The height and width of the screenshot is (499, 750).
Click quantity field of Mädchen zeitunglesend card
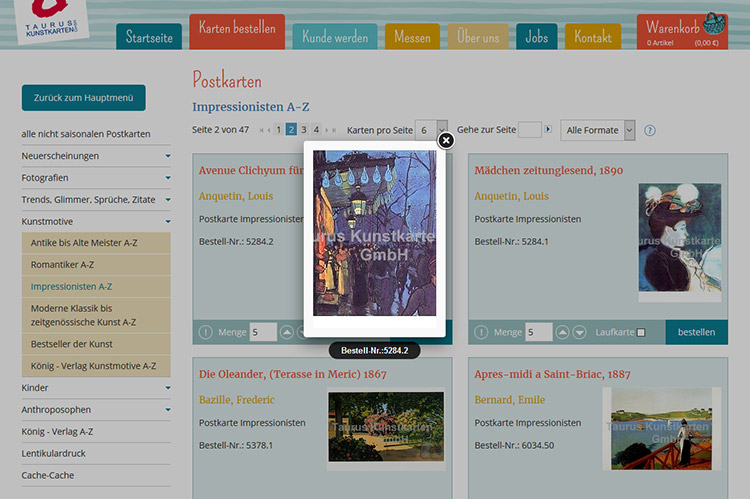coord(539,332)
